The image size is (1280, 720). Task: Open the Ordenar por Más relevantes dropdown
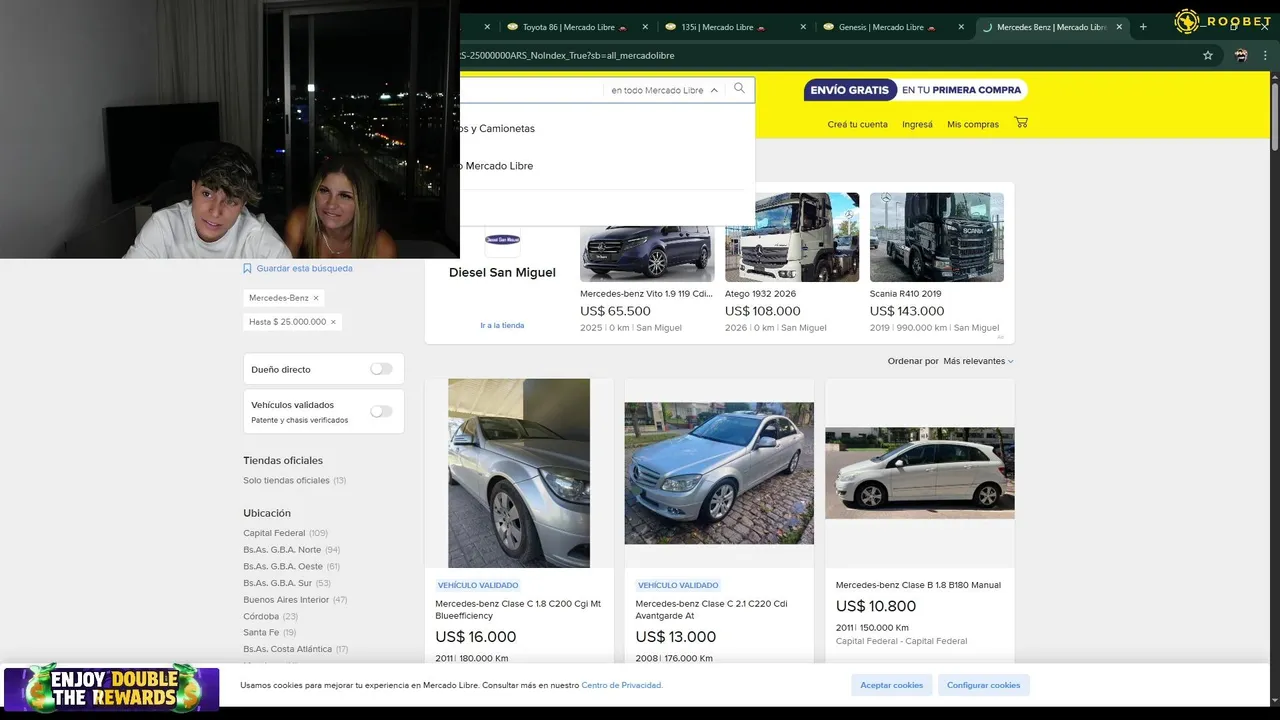[x=978, y=361]
